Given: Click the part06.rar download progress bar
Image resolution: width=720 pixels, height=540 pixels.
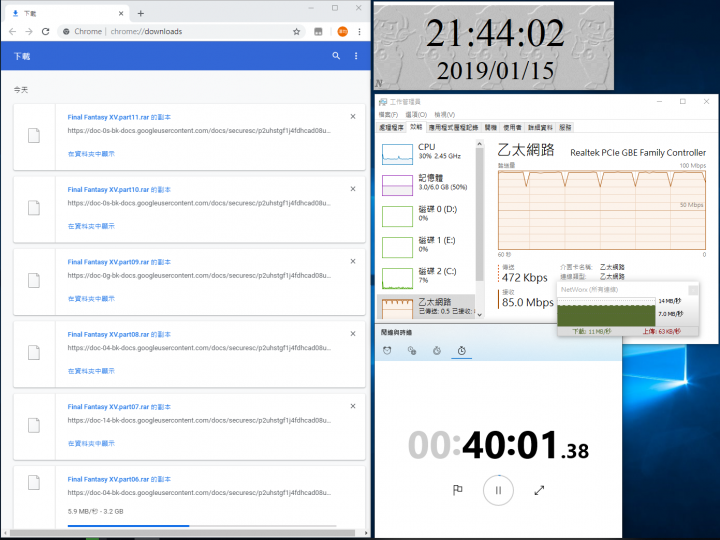Looking at the screenshot, I should [x=202, y=526].
